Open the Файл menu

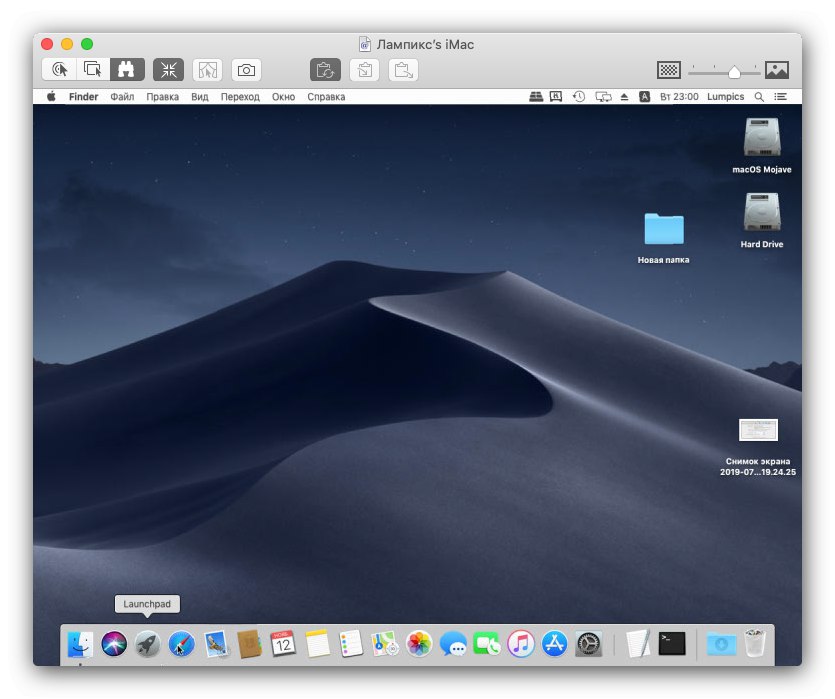(x=122, y=97)
